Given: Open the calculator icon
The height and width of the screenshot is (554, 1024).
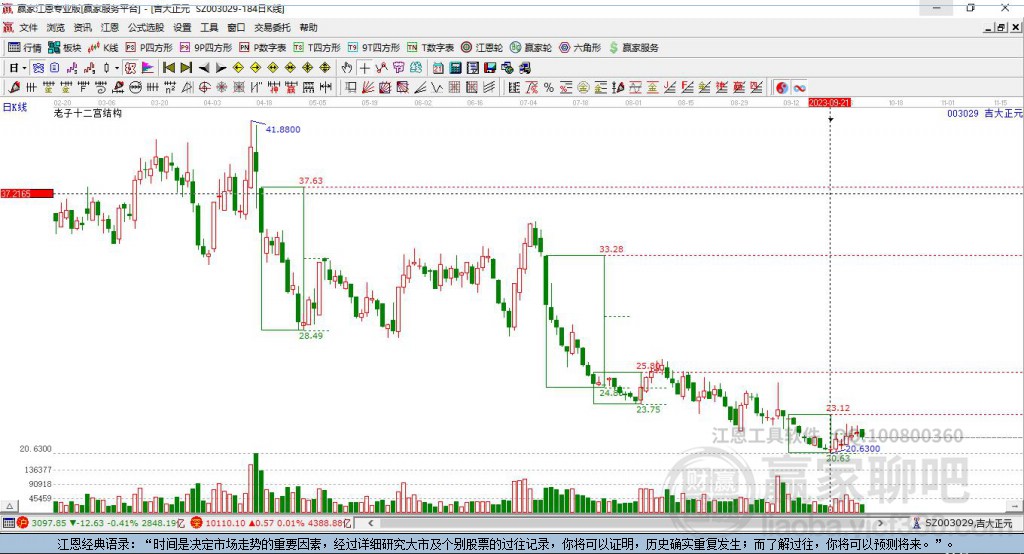Looking at the screenshot, I should click(x=456, y=68).
